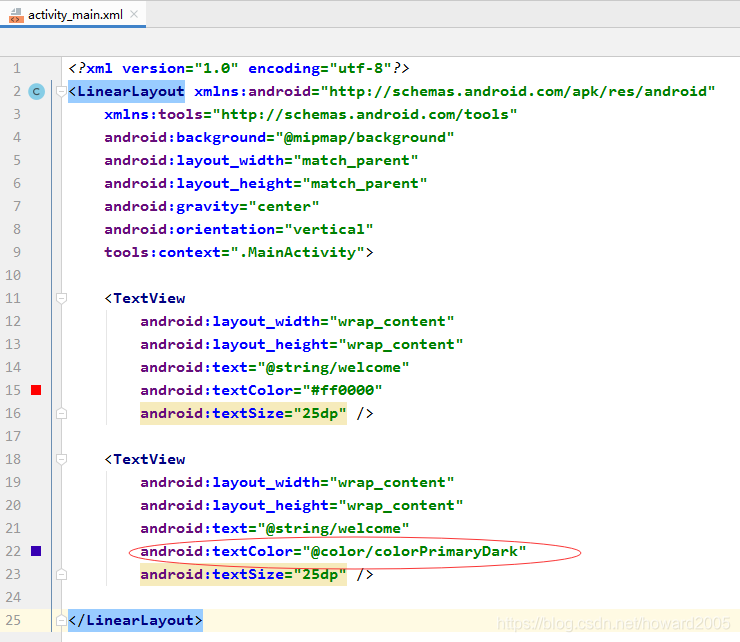
Task: Click the closing </LinearLayout> tag
Action: coord(135,620)
